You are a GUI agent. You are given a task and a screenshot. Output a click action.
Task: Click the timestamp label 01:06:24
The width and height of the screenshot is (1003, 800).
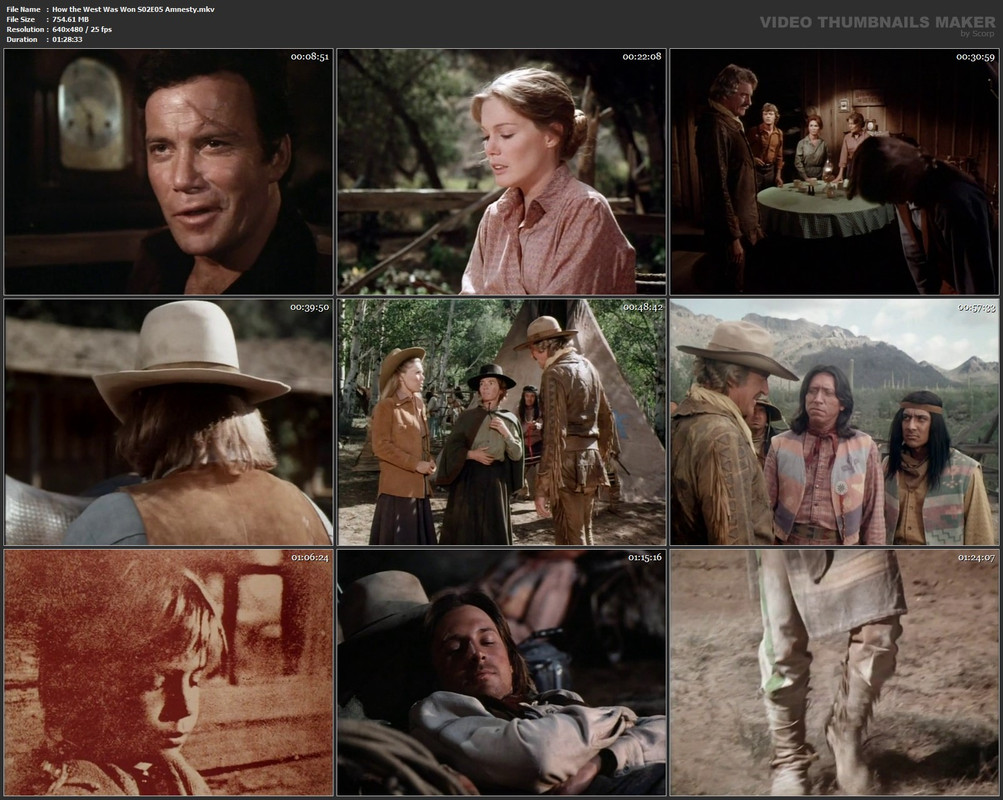pyautogui.click(x=310, y=558)
